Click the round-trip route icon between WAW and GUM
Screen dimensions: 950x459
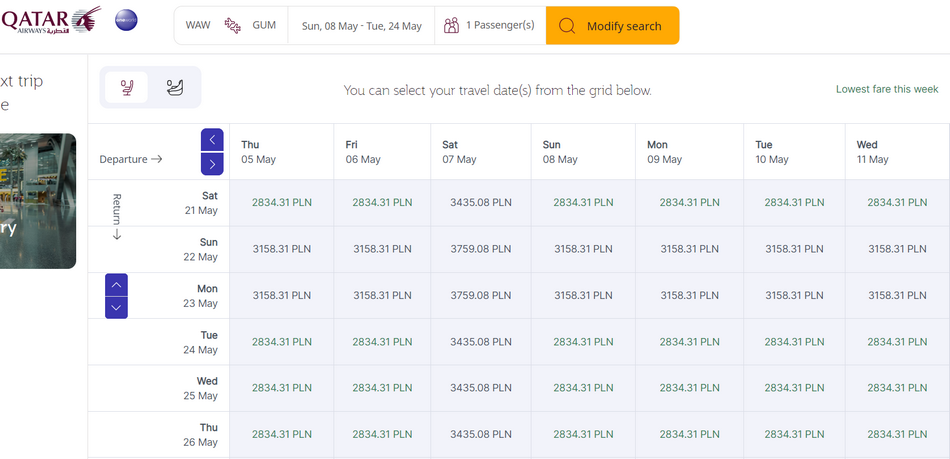pos(233,25)
